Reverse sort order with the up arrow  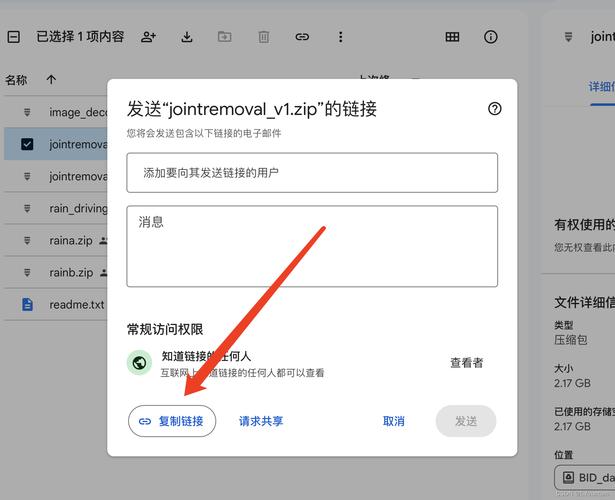51,80
